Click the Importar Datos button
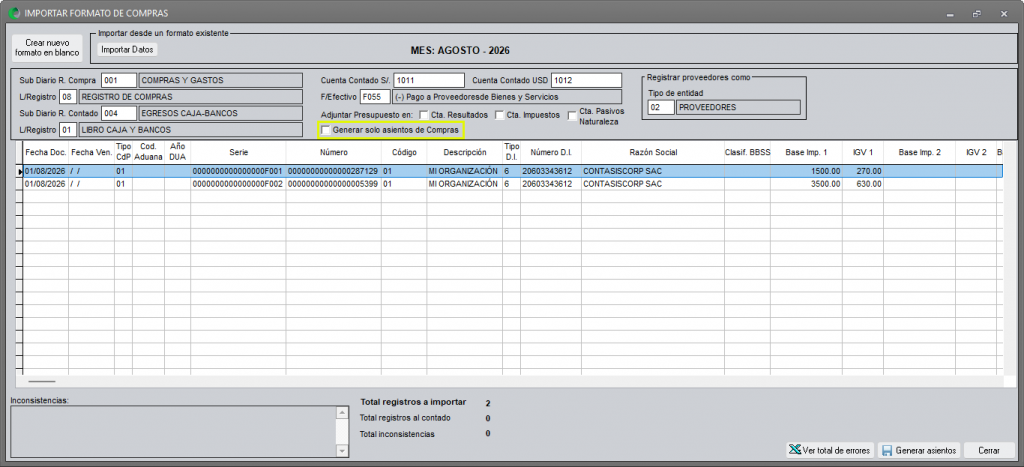Viewport: 1024px width, 467px height. pyautogui.click(x=128, y=49)
